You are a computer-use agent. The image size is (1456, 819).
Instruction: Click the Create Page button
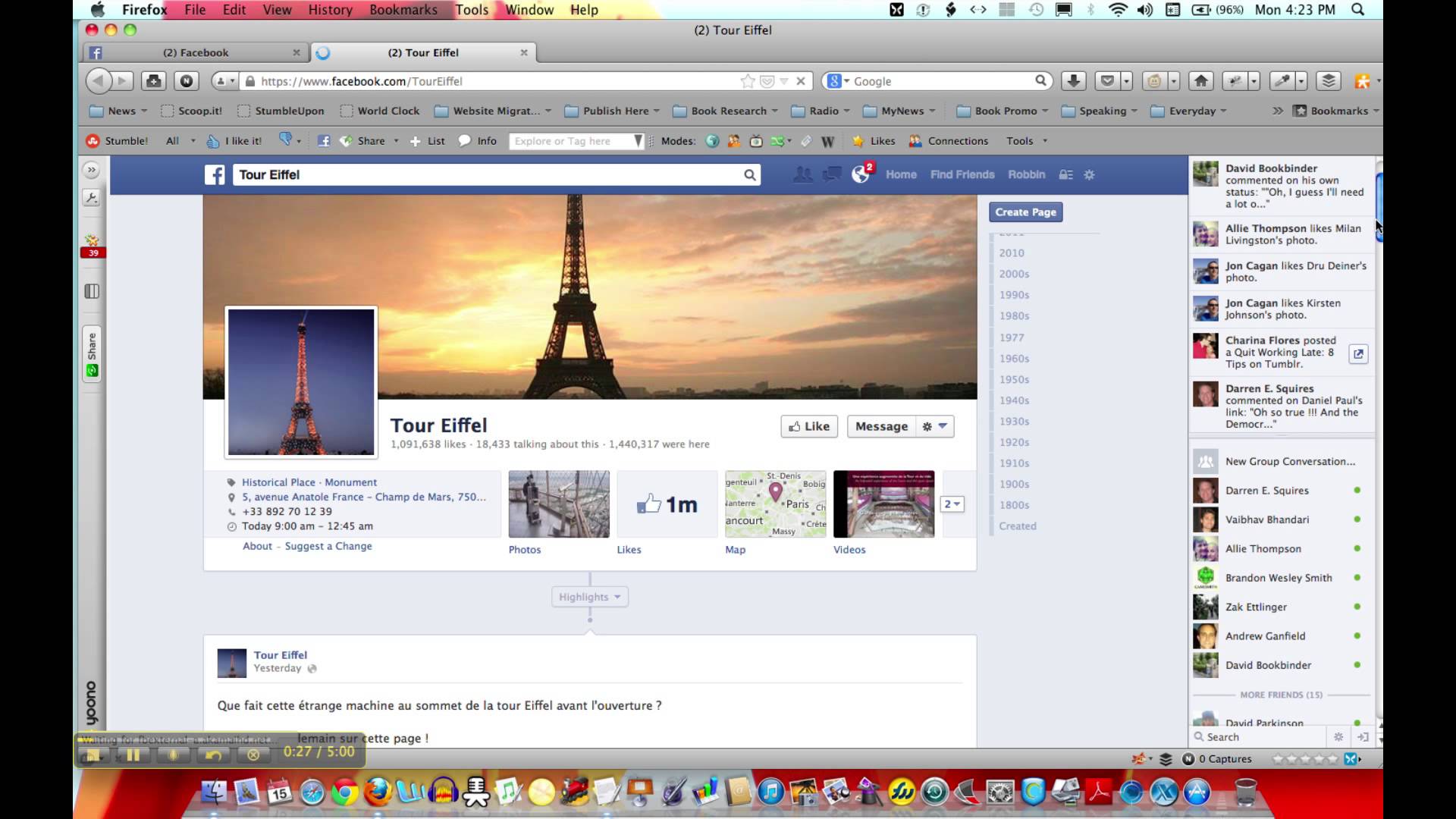tap(1026, 212)
